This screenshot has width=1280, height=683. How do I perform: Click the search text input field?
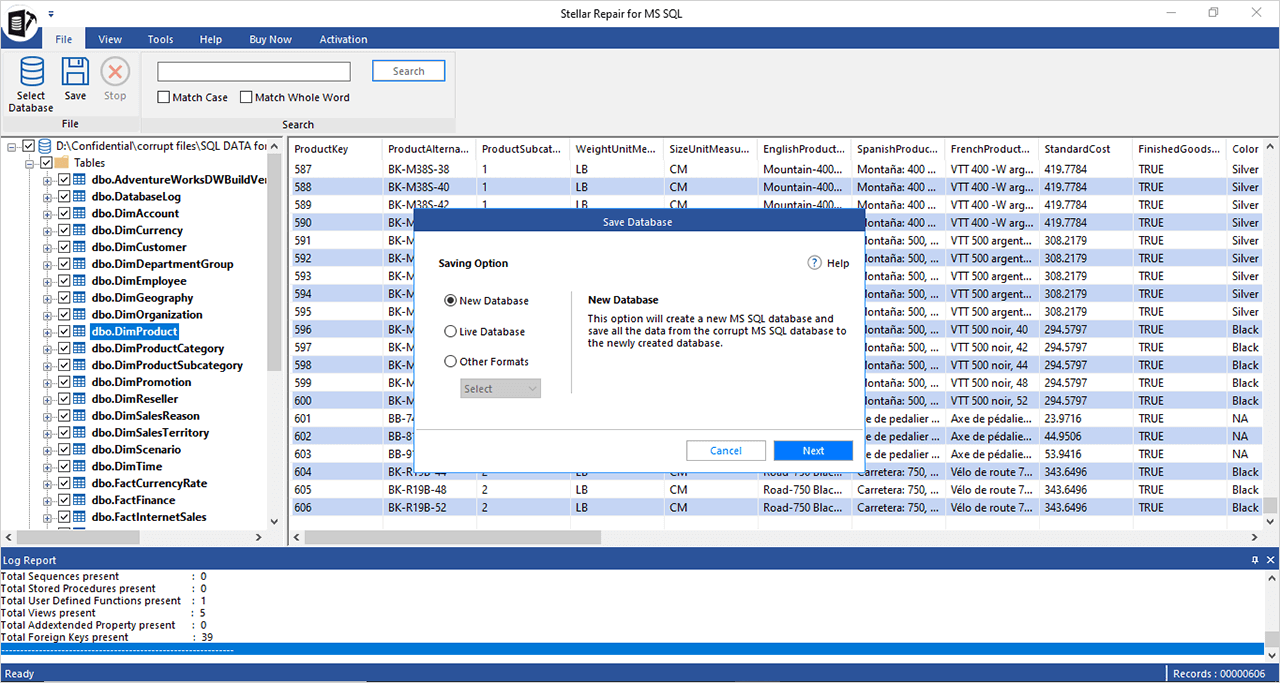[254, 72]
